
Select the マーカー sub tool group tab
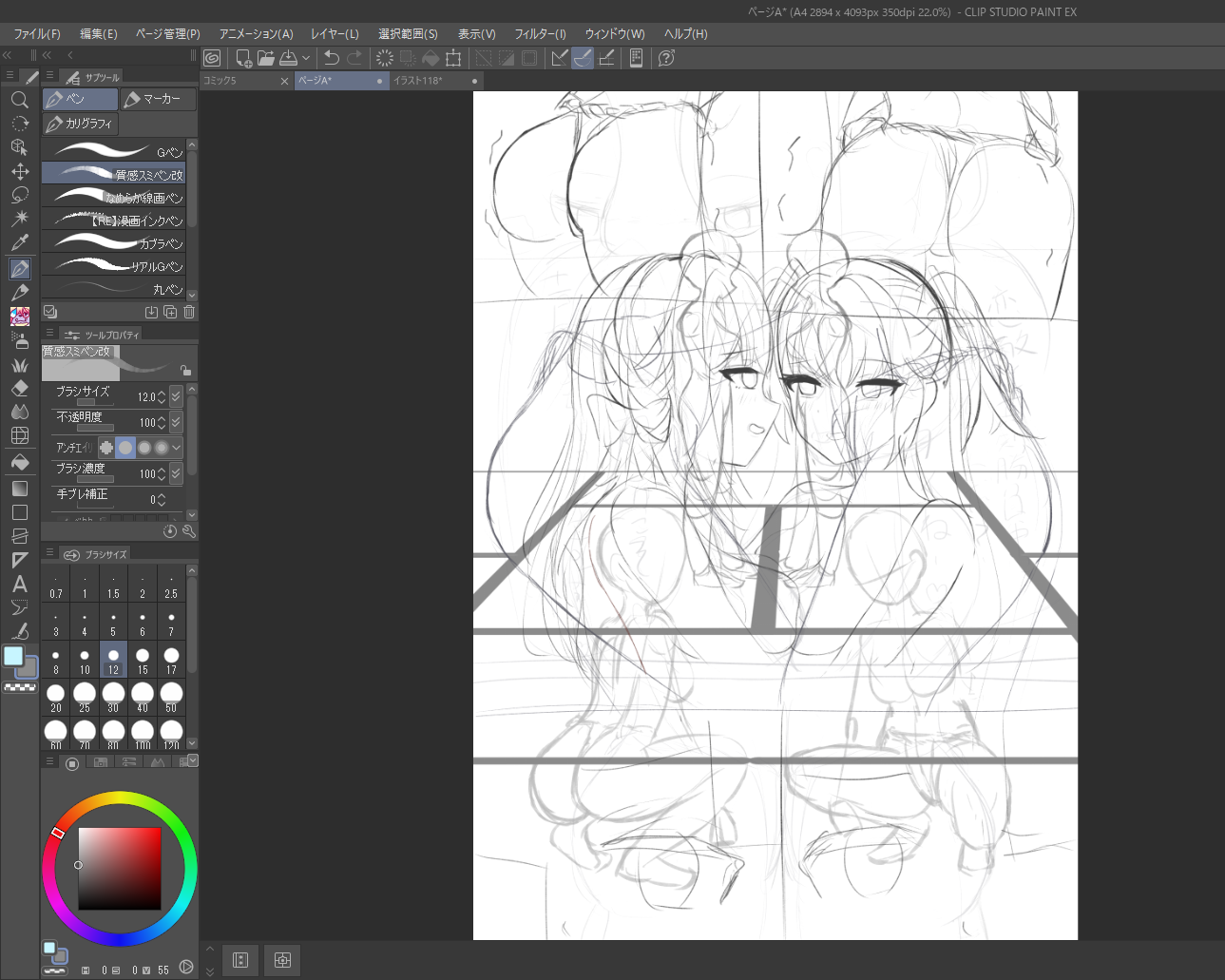click(158, 99)
